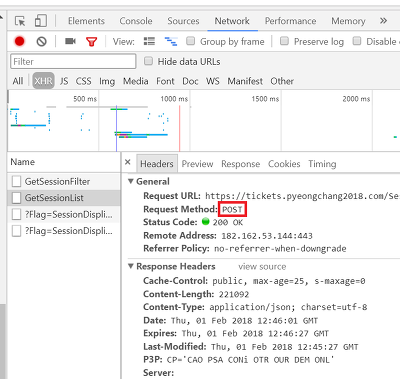This screenshot has height=379, width=400.
Task: Switch to the Sources tab
Action: pos(183,21)
